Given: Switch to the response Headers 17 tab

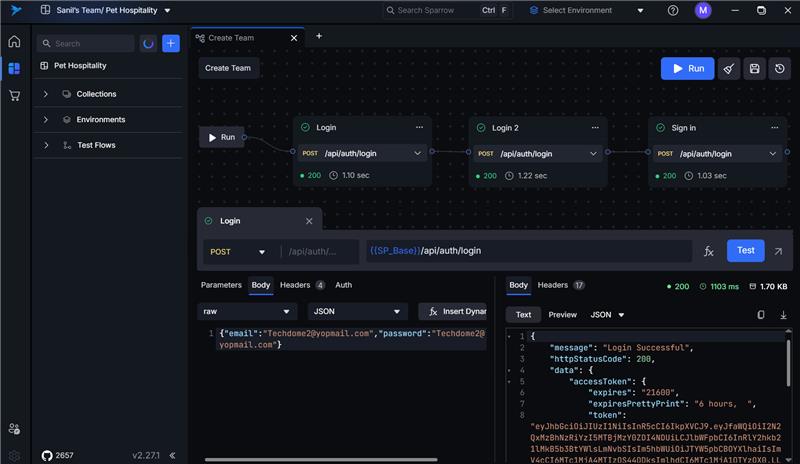Looking at the screenshot, I should 561,285.
